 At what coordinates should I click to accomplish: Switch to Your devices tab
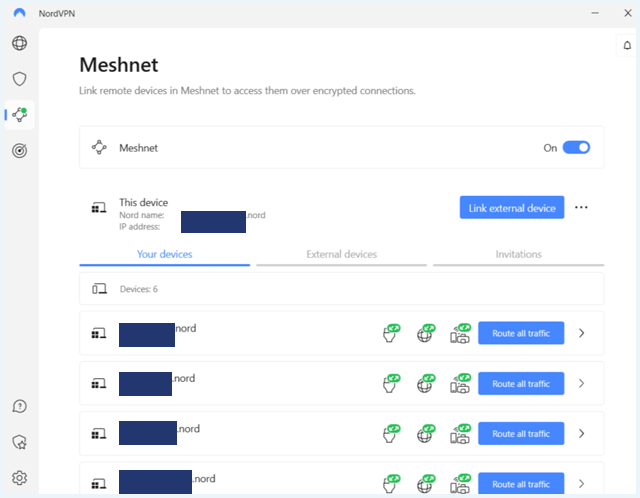click(x=164, y=254)
